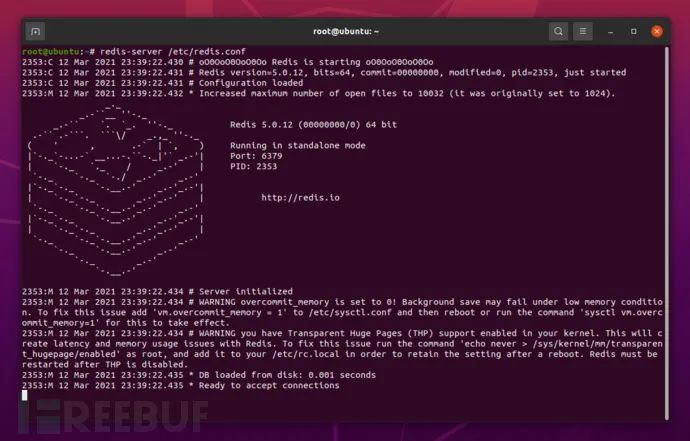The height and width of the screenshot is (441, 690).
Task: Open a new terminal tab
Action: click(x=35, y=32)
